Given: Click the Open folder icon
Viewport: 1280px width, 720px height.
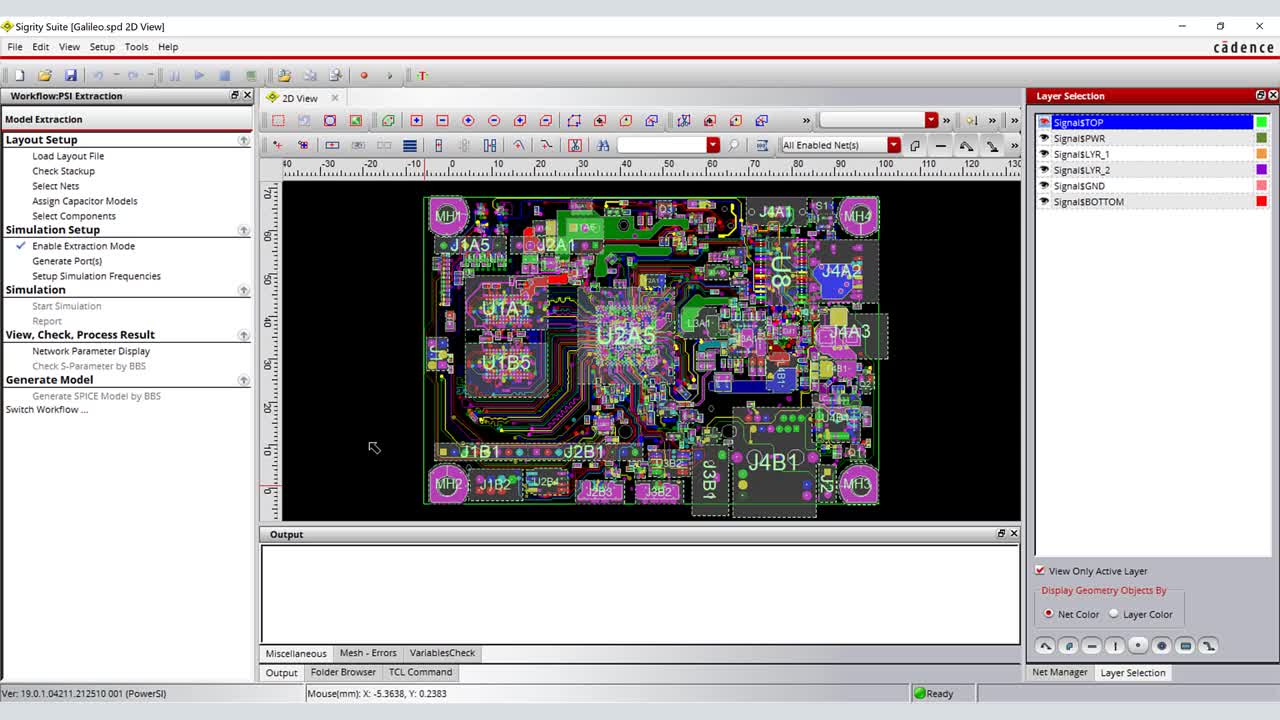Looking at the screenshot, I should pos(45,75).
